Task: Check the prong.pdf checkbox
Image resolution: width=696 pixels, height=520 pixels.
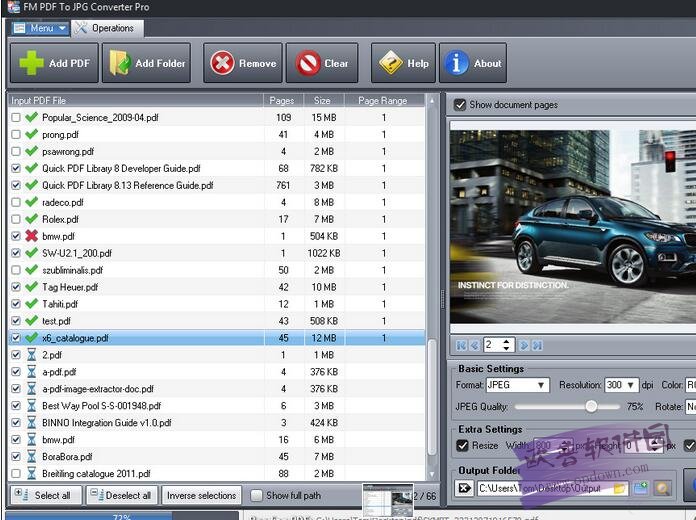Action: pos(16,134)
